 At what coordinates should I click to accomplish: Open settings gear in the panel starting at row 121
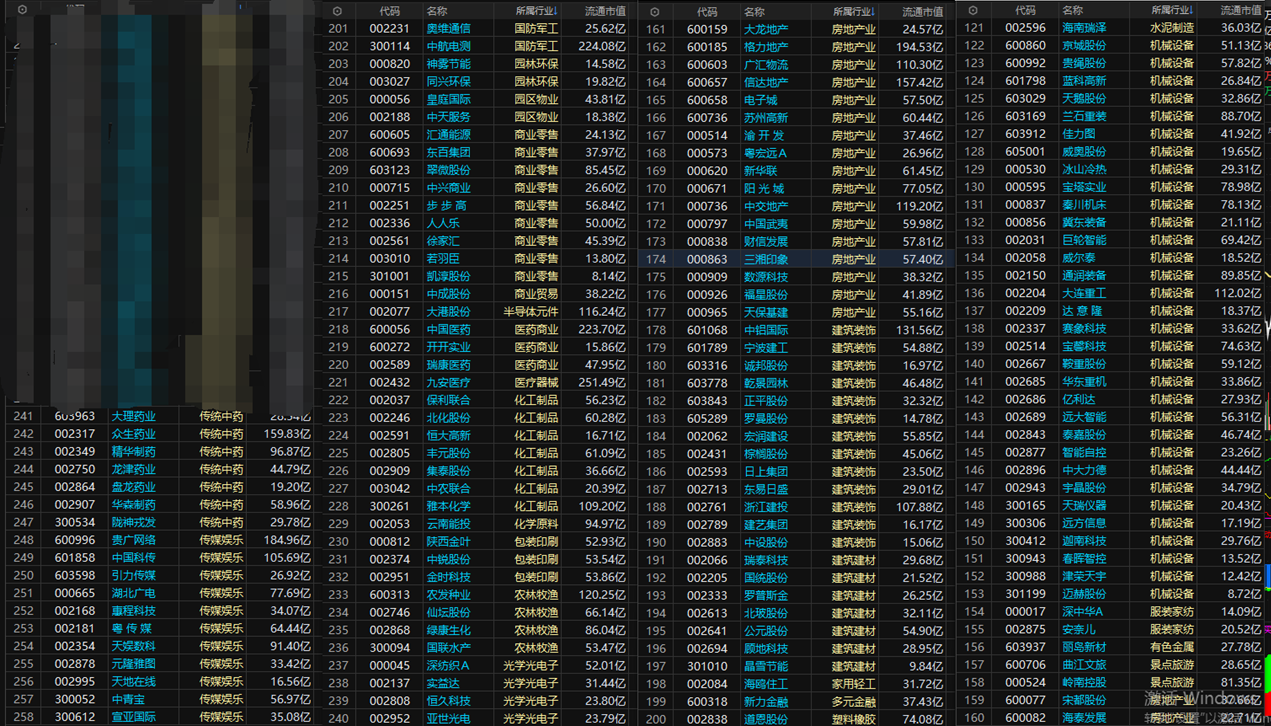[x=973, y=11]
